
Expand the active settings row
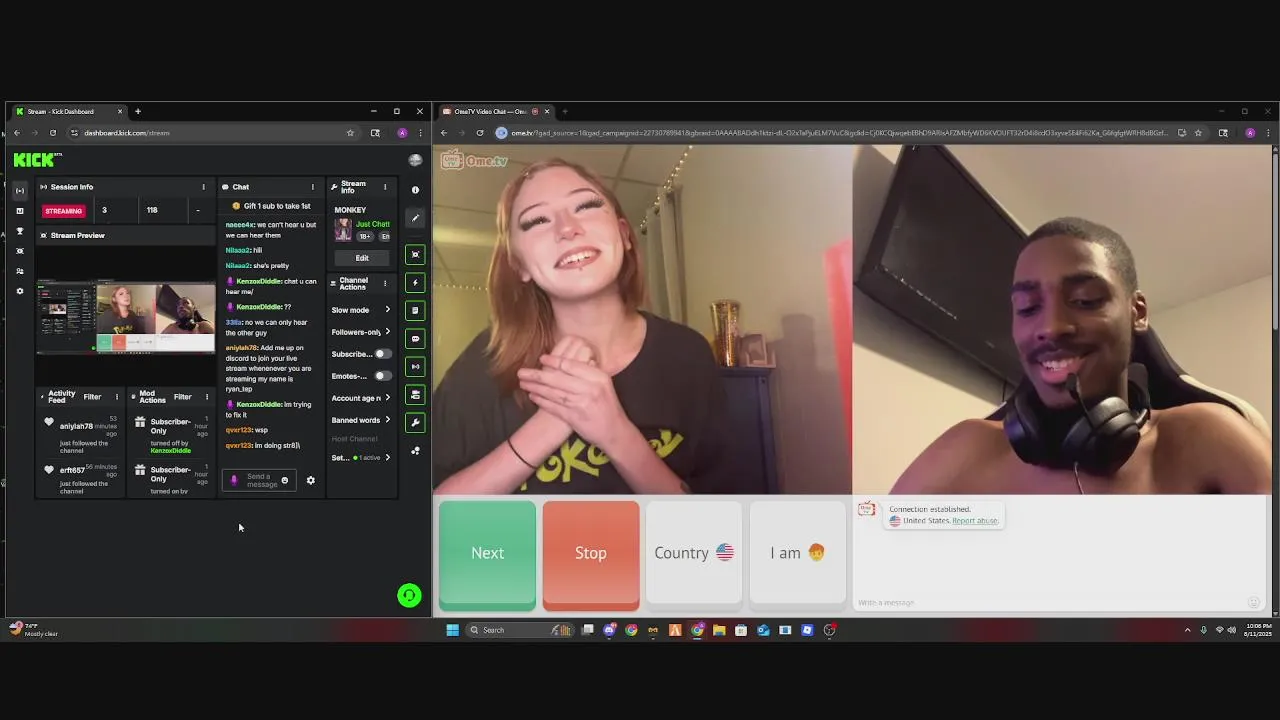tap(361, 458)
